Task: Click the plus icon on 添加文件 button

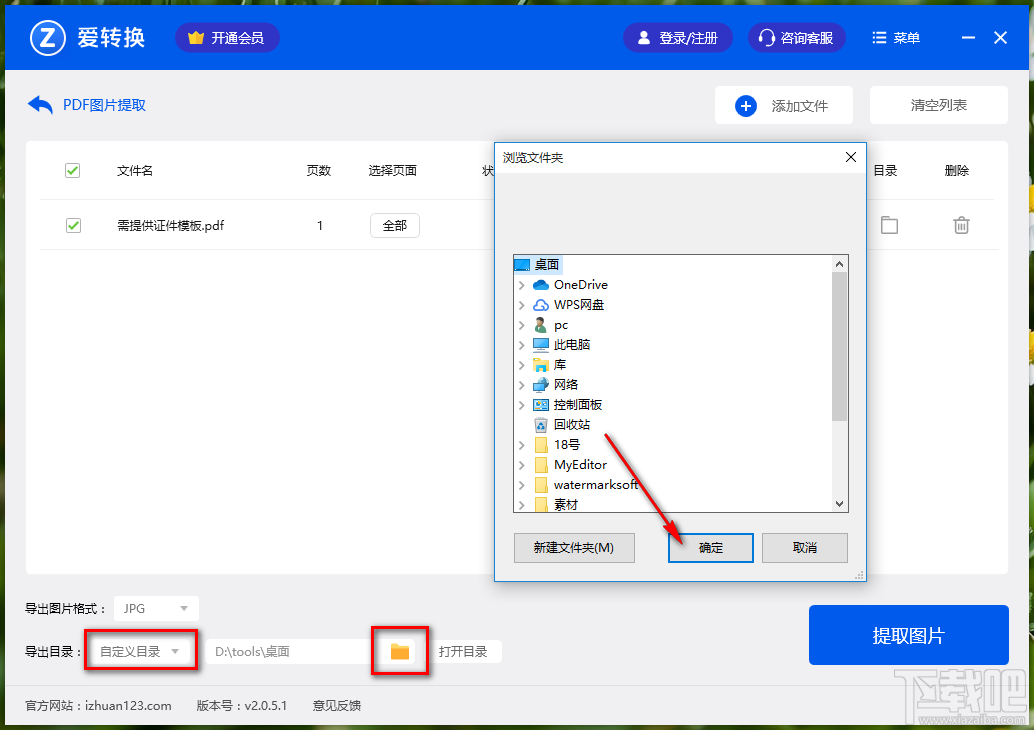Action: tap(746, 105)
